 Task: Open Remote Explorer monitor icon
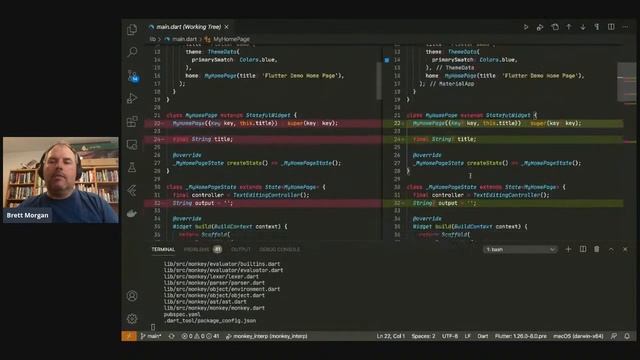click(132, 144)
